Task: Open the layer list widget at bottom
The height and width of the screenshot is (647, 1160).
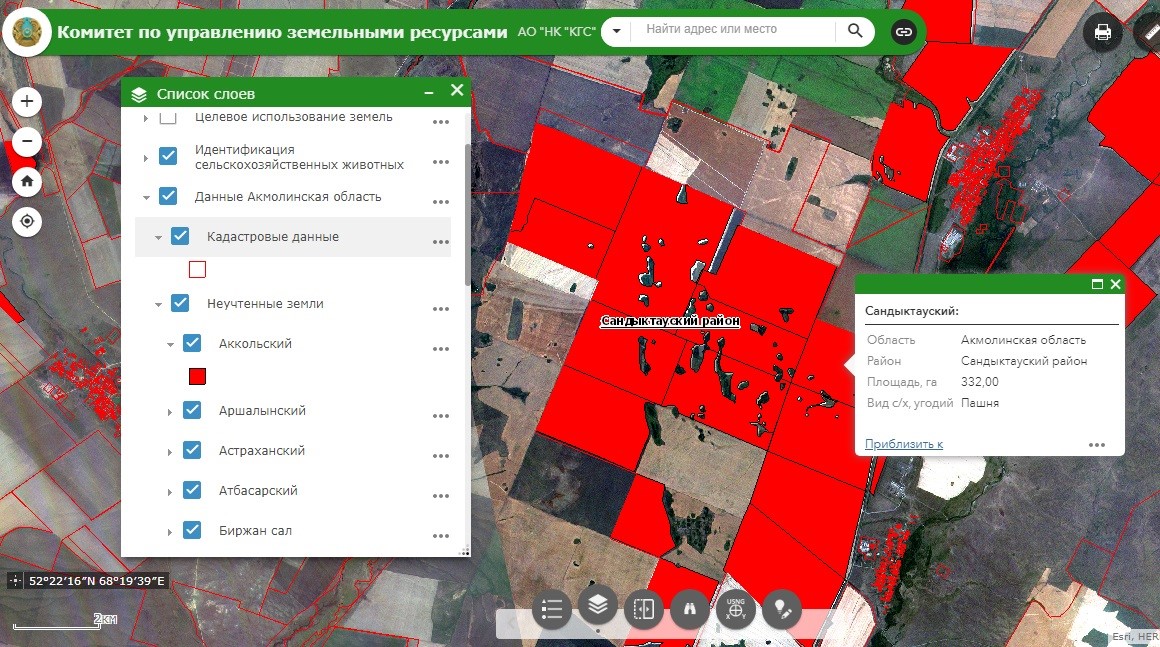Action: click(598, 606)
